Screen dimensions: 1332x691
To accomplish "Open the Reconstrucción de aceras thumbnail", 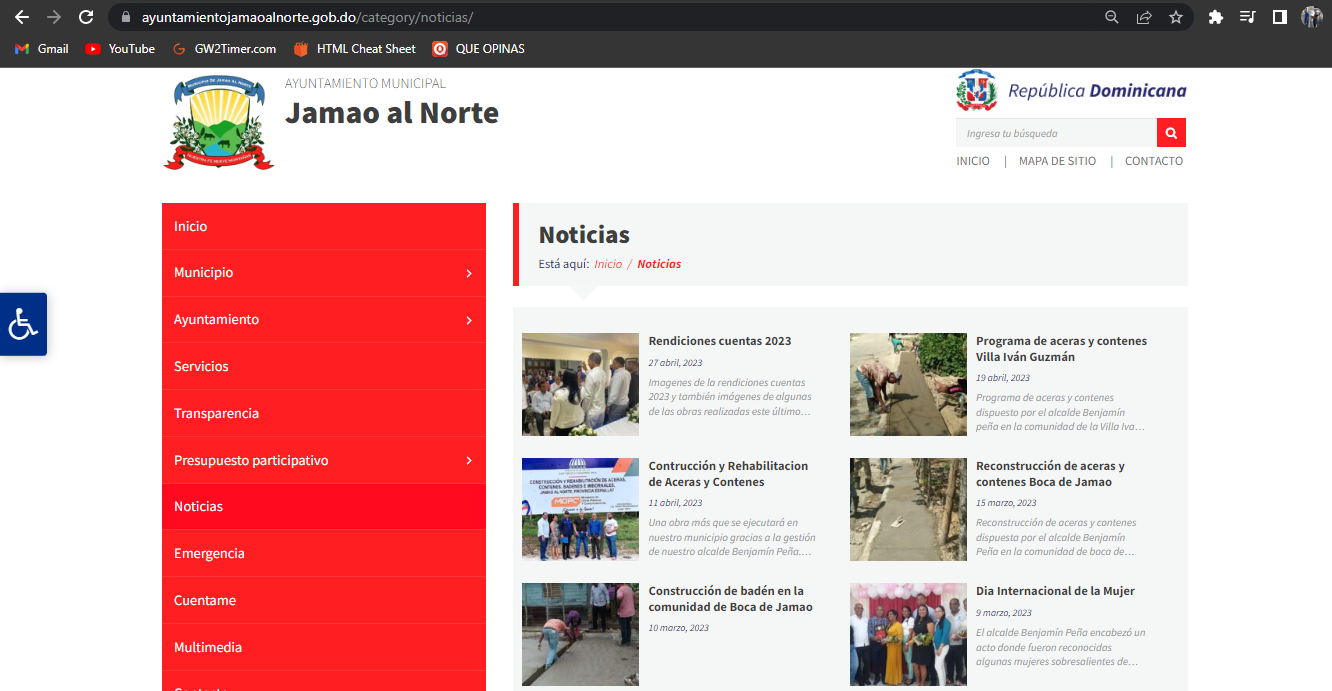I will click(908, 509).
